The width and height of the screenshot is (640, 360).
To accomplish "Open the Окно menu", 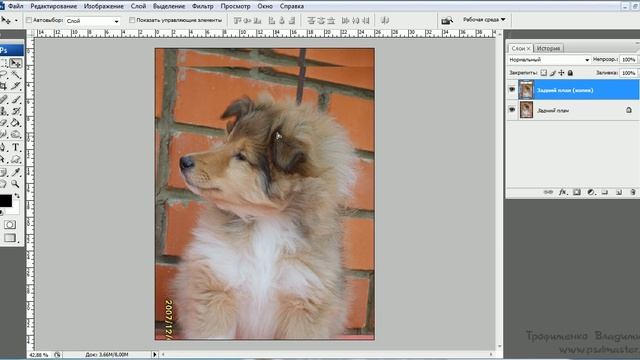I will coord(265,6).
